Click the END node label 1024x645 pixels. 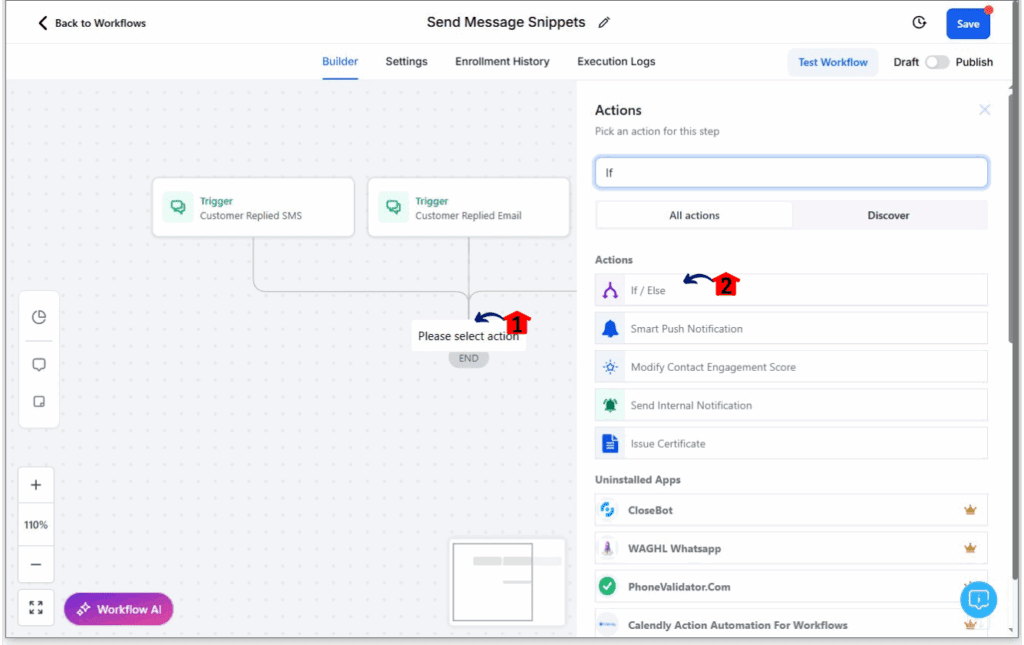[x=468, y=358]
